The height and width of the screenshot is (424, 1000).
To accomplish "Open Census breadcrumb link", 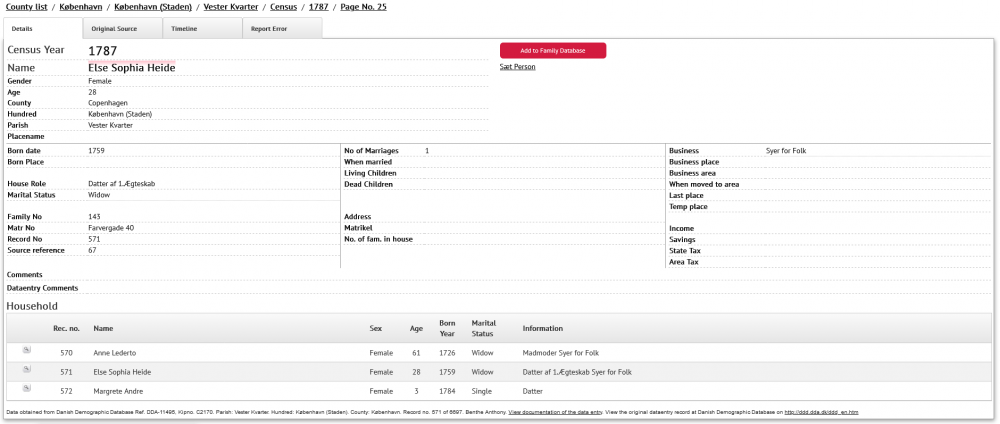I will [x=283, y=7].
